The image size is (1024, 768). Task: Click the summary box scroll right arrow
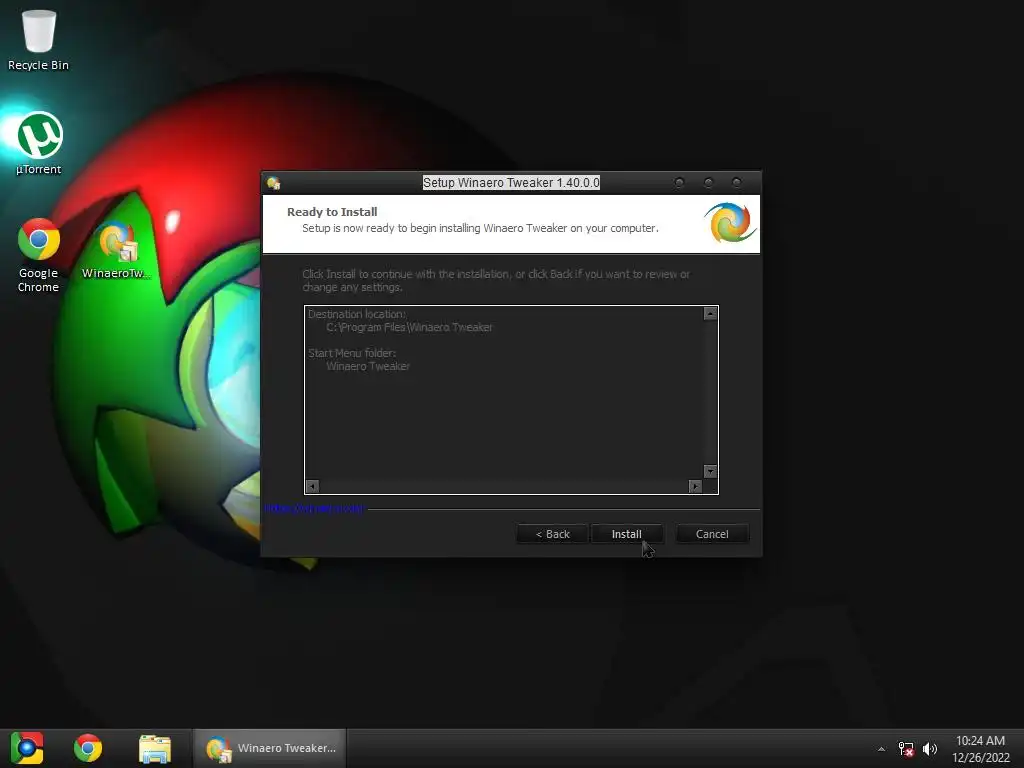click(x=695, y=487)
